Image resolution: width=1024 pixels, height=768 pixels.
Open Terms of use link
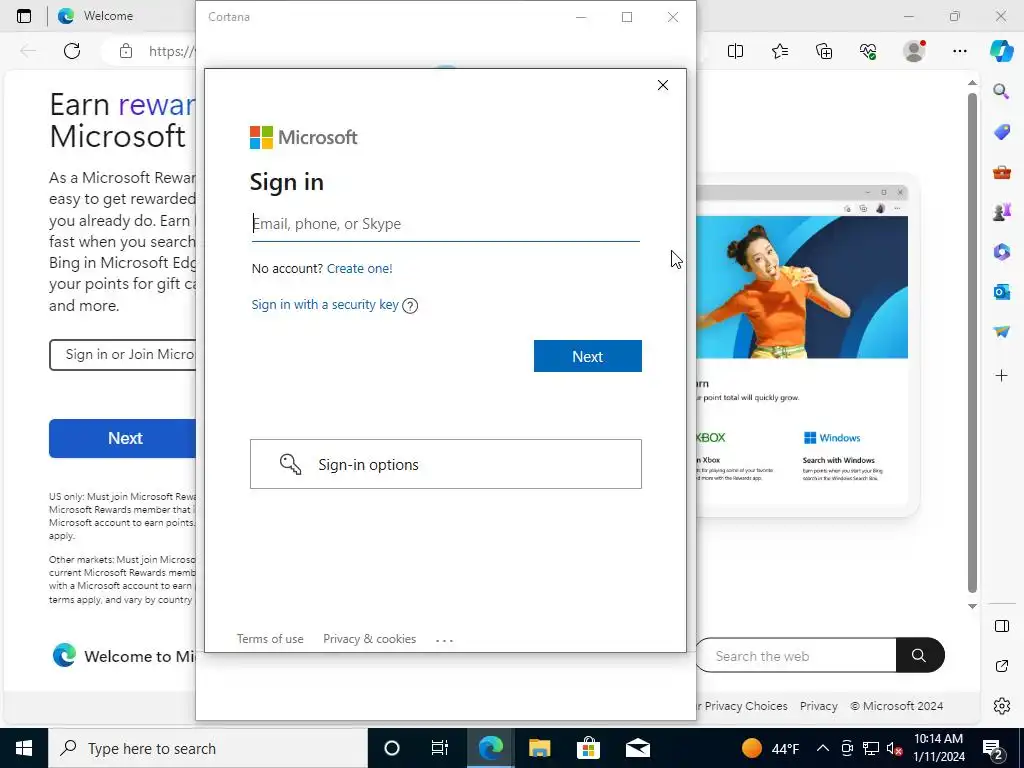coord(270,639)
